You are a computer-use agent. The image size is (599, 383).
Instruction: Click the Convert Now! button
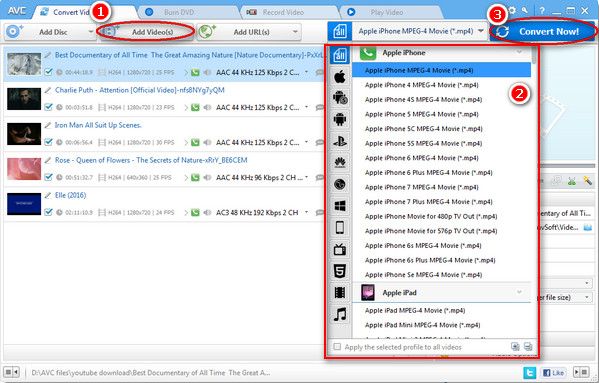pos(542,31)
